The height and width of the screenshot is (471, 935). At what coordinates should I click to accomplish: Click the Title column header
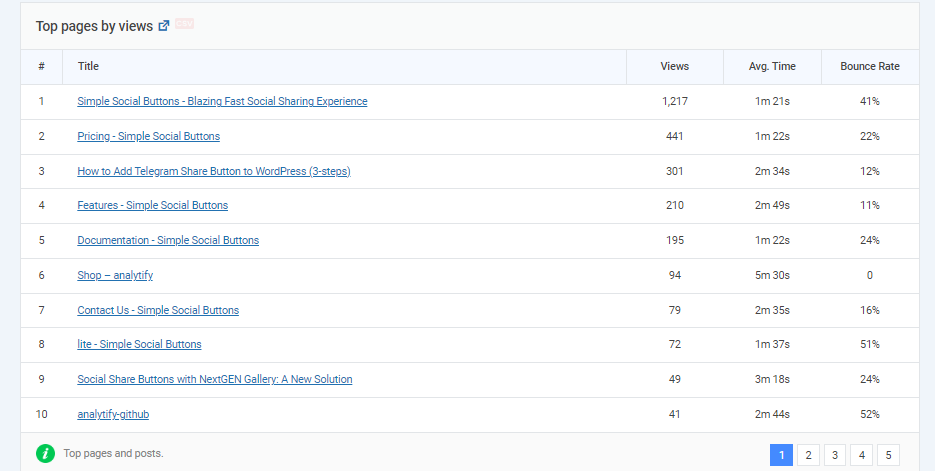[344, 67]
